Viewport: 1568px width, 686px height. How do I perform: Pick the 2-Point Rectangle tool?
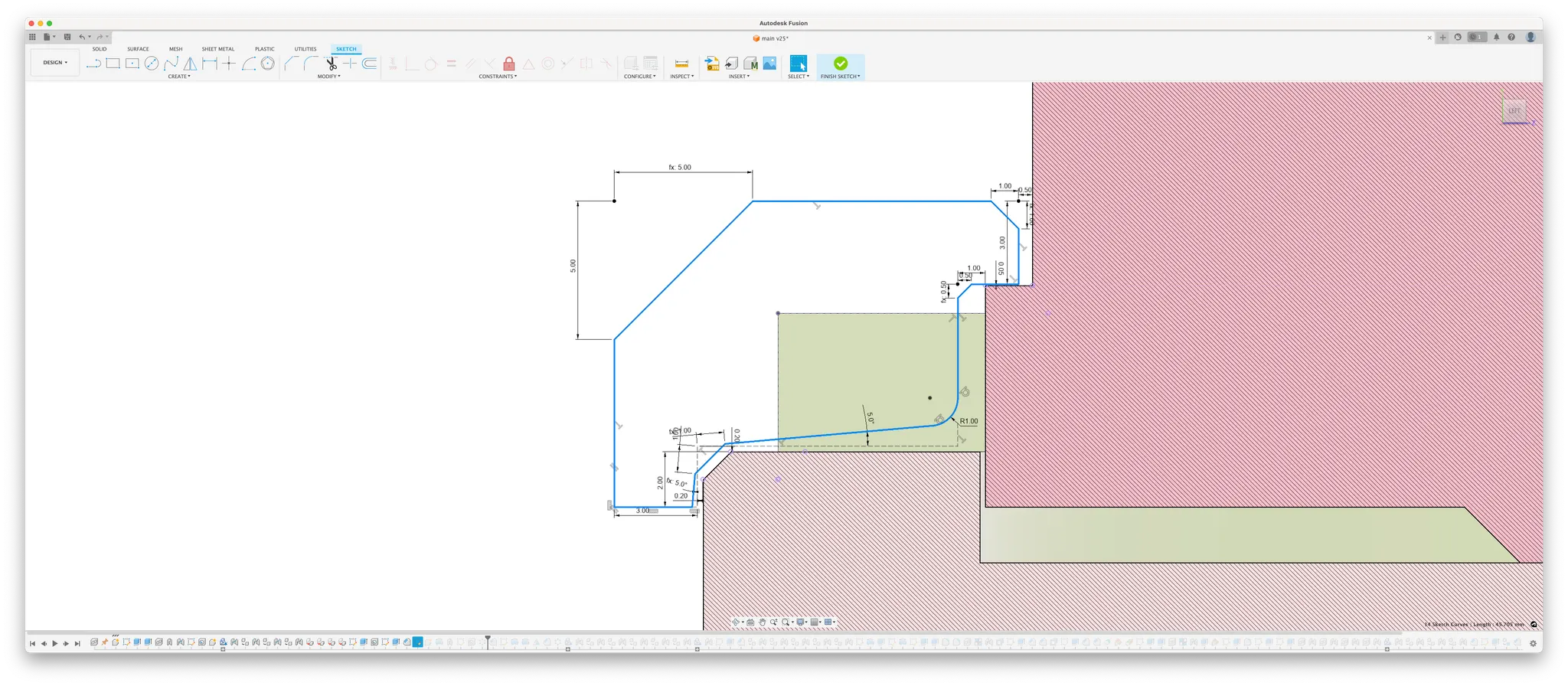(x=113, y=64)
